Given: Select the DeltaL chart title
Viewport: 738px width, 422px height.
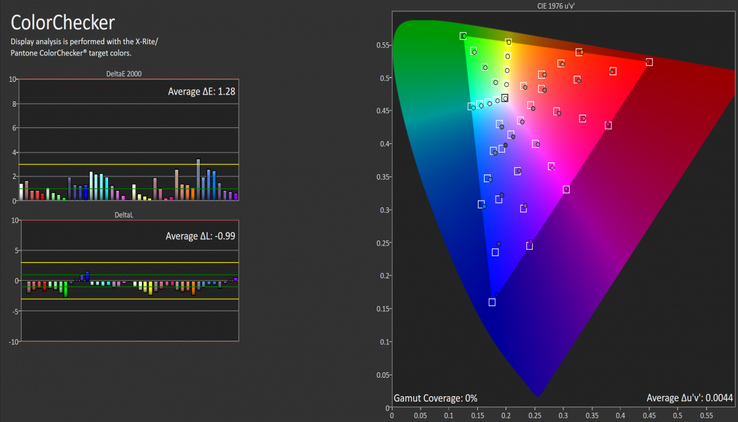Looking at the screenshot, I should click(124, 215).
